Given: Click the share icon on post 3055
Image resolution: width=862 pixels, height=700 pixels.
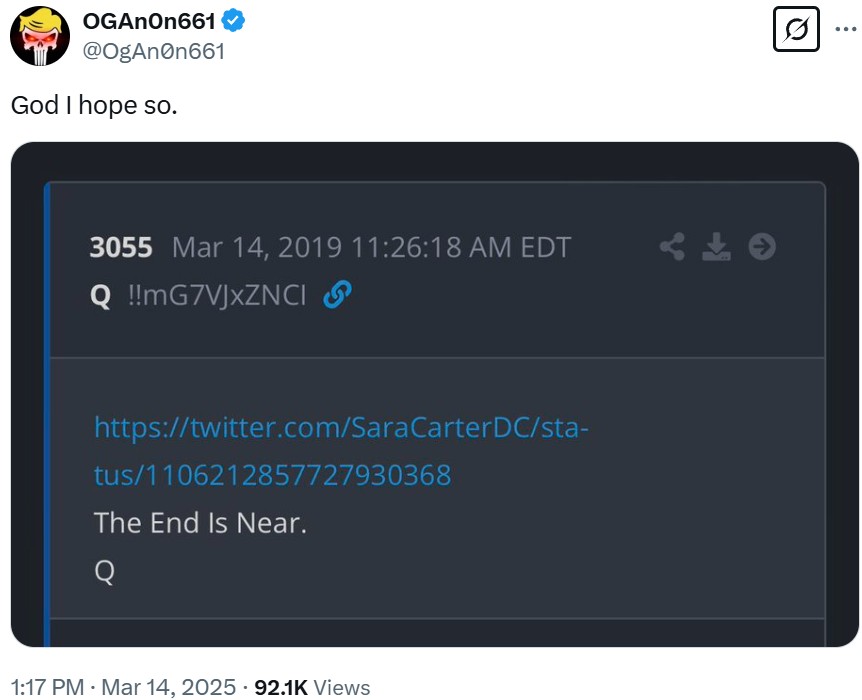Looking at the screenshot, I should point(672,246).
